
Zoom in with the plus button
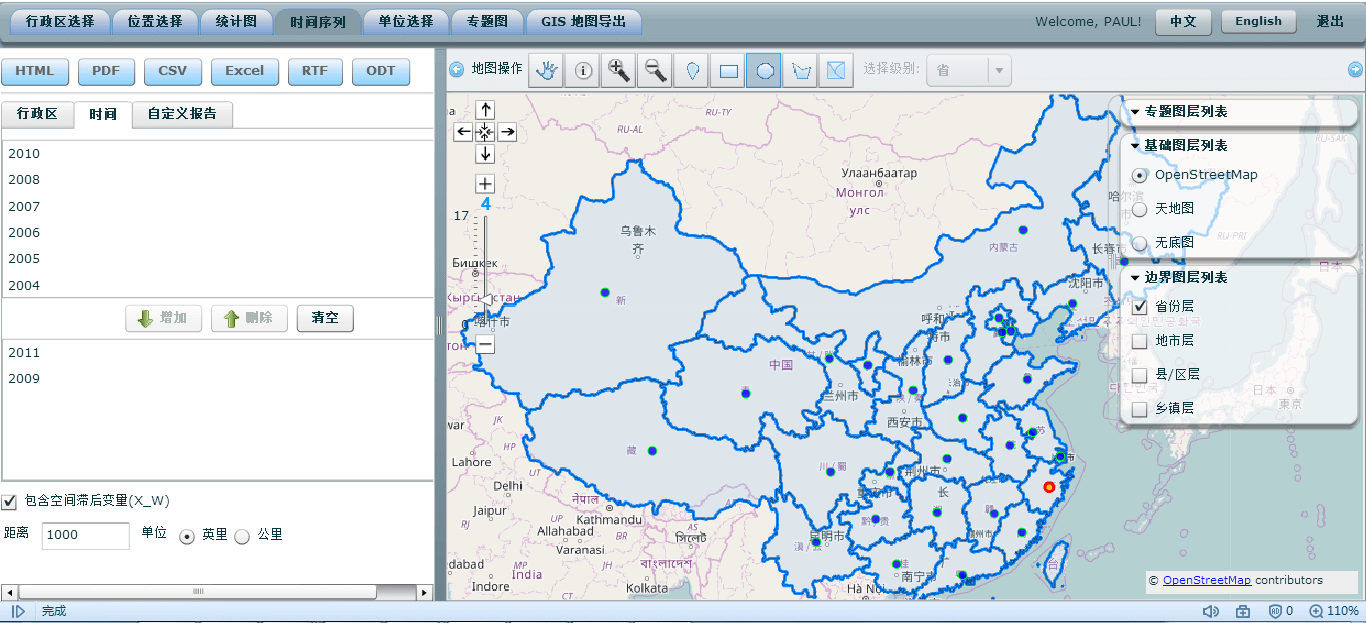pyautogui.click(x=485, y=184)
